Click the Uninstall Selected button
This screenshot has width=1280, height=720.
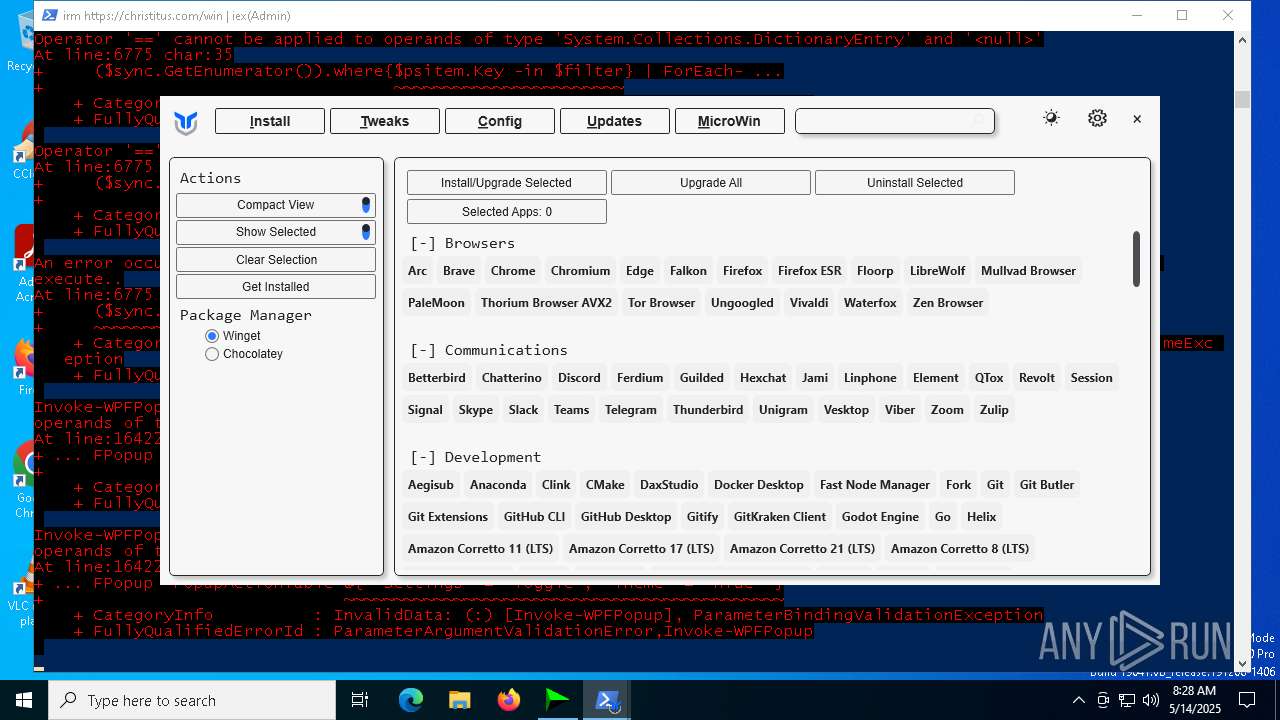(x=915, y=183)
